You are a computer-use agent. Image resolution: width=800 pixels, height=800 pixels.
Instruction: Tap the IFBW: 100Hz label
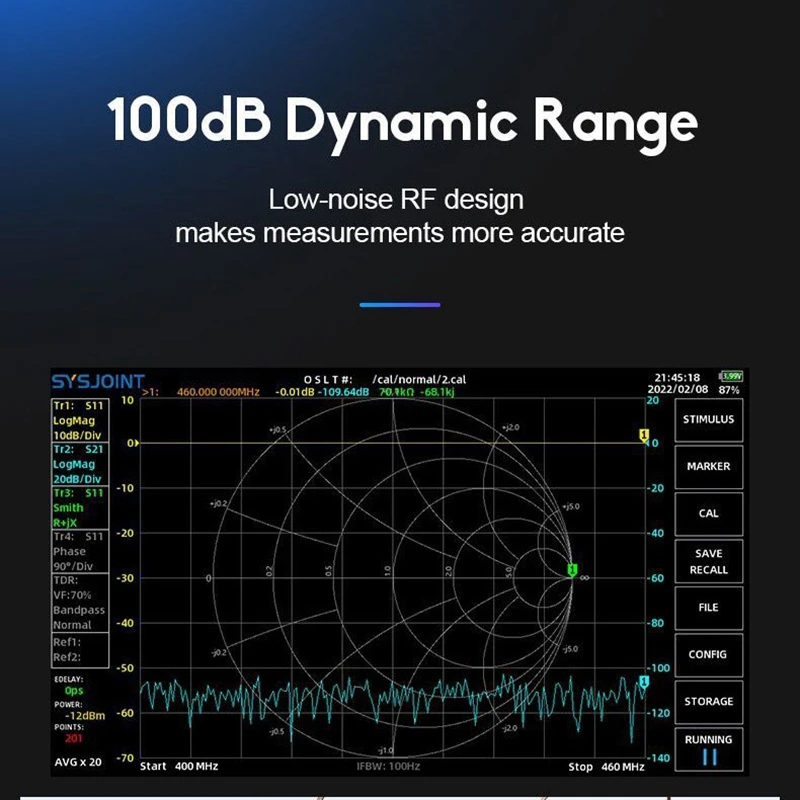(x=388, y=766)
